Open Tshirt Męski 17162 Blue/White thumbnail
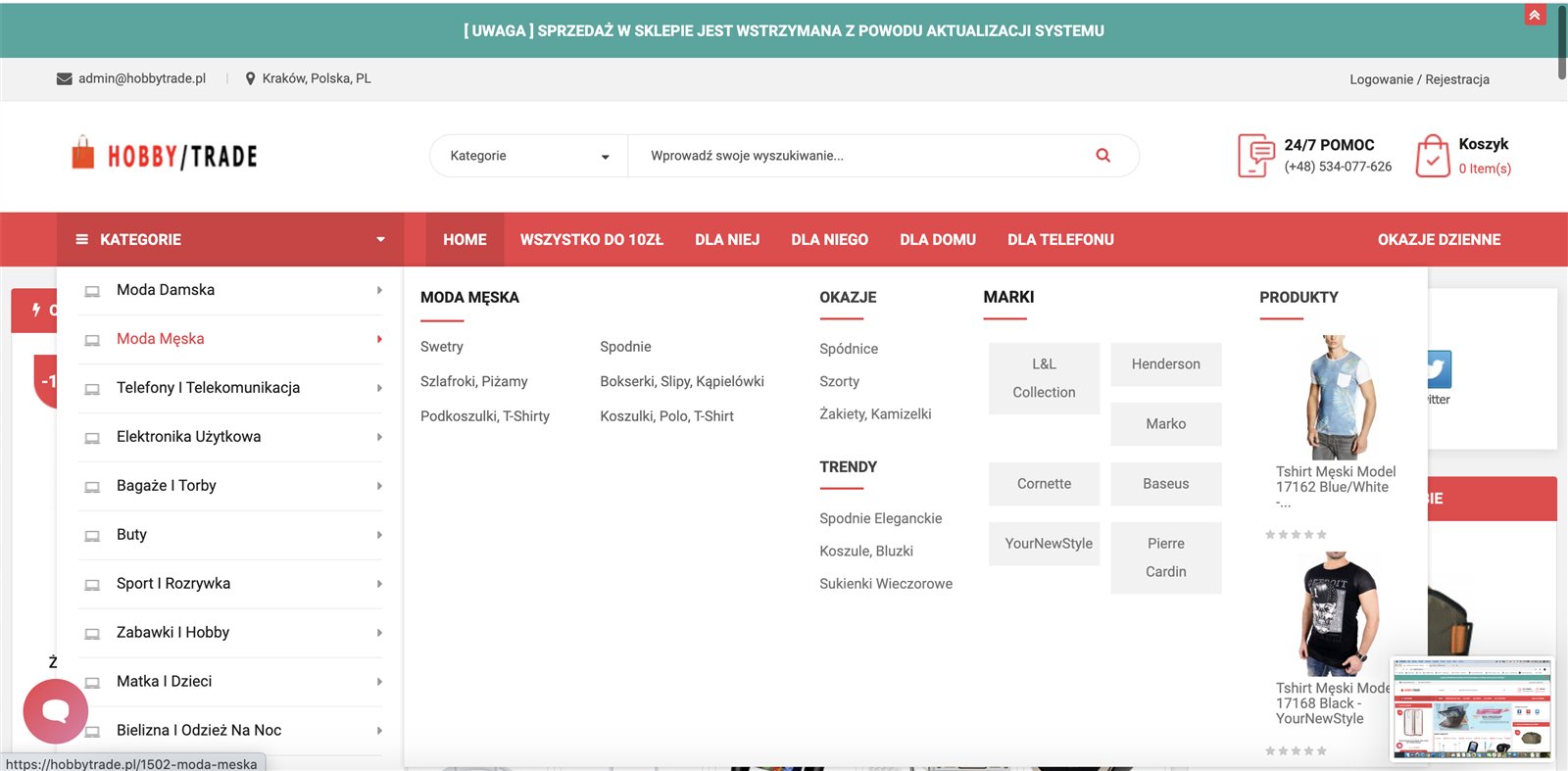Viewport: 1568px width, 771px height. coord(1338,398)
